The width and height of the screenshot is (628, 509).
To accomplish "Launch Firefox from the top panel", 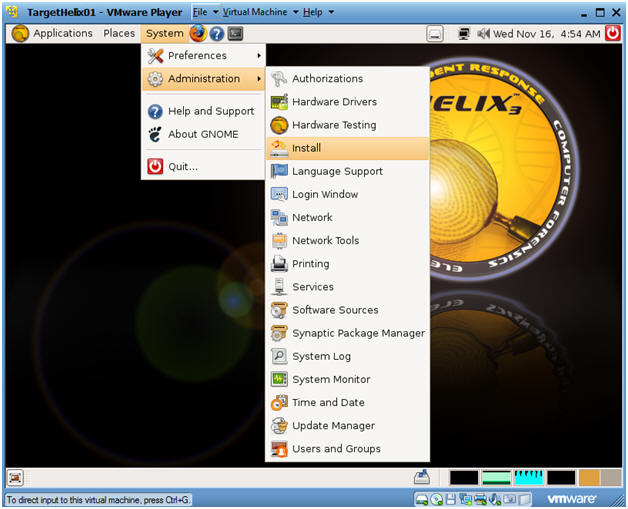I will click(198, 34).
